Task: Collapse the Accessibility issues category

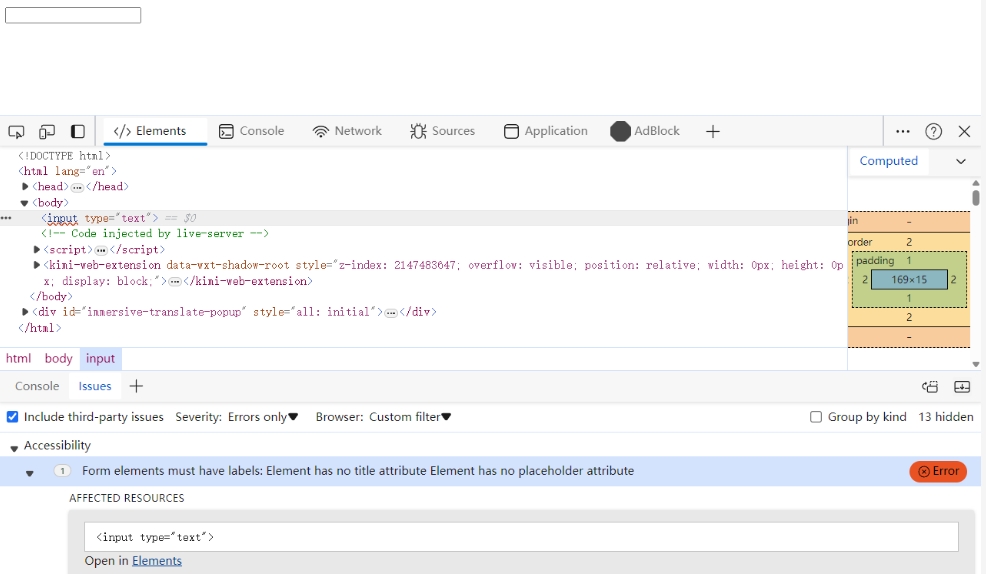Action: 14,448
